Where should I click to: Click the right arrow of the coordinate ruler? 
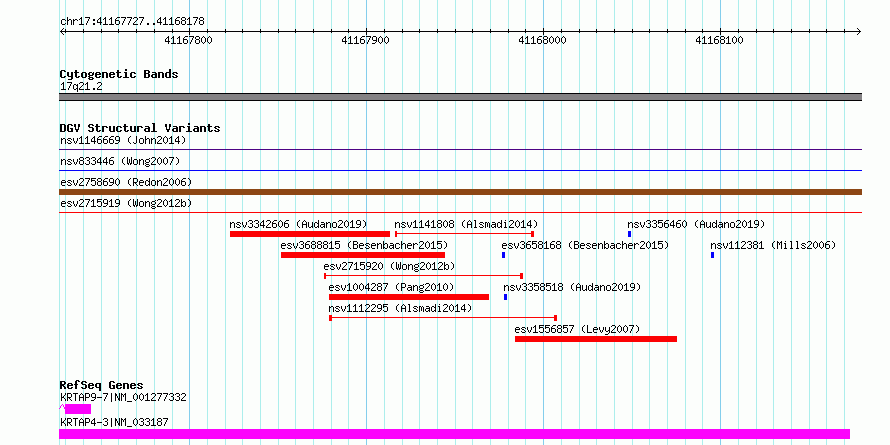coord(858,31)
